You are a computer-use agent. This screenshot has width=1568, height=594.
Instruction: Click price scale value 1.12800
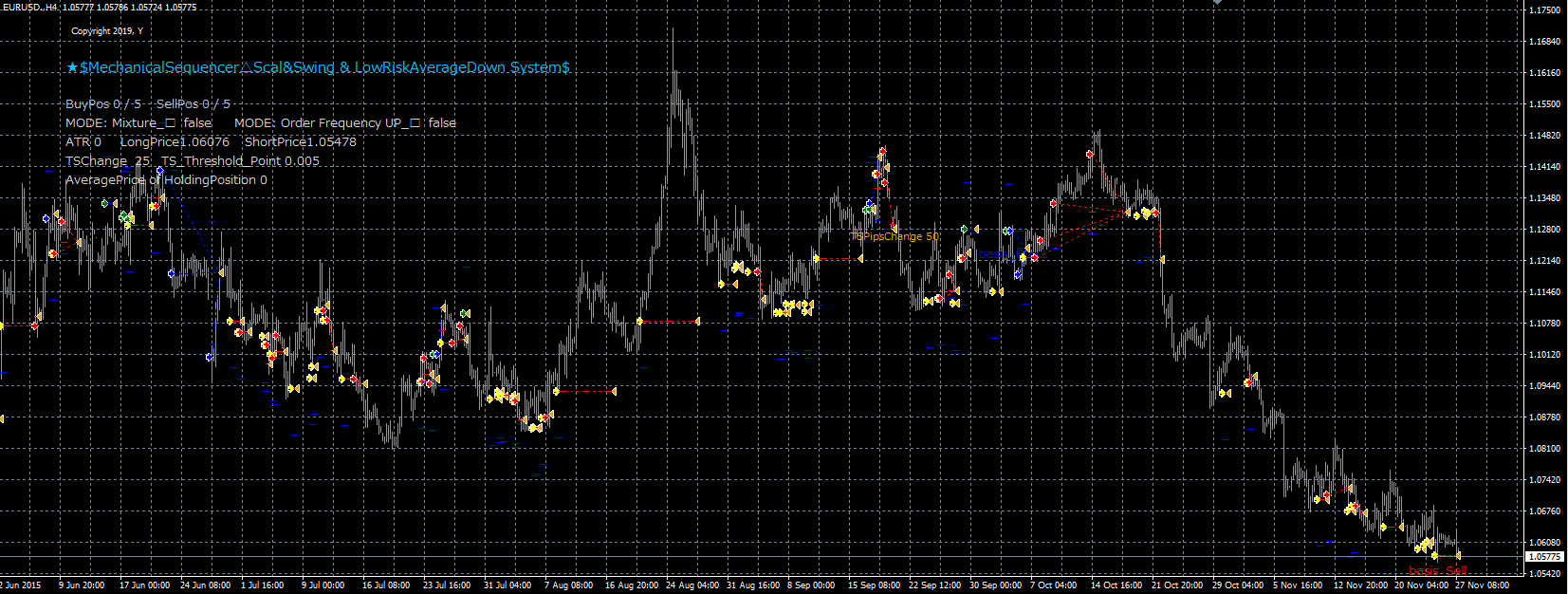(1545, 230)
